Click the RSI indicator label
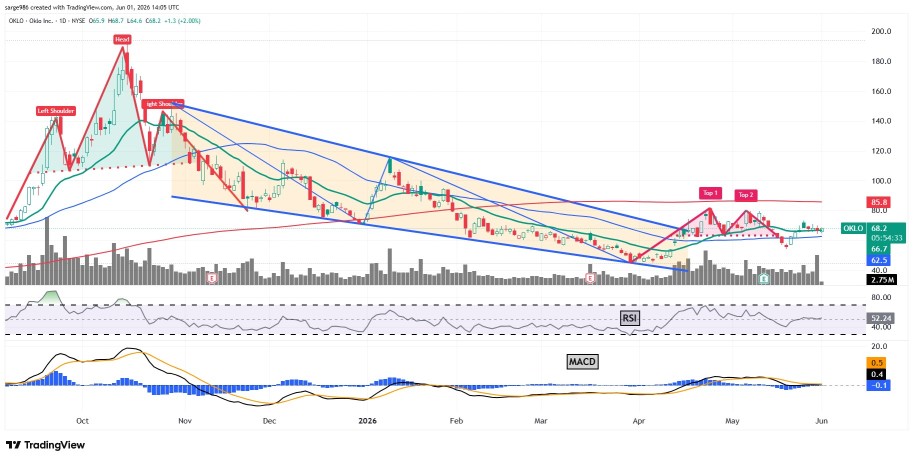Image resolution: width=913 pixels, height=460 pixels. coord(629,318)
